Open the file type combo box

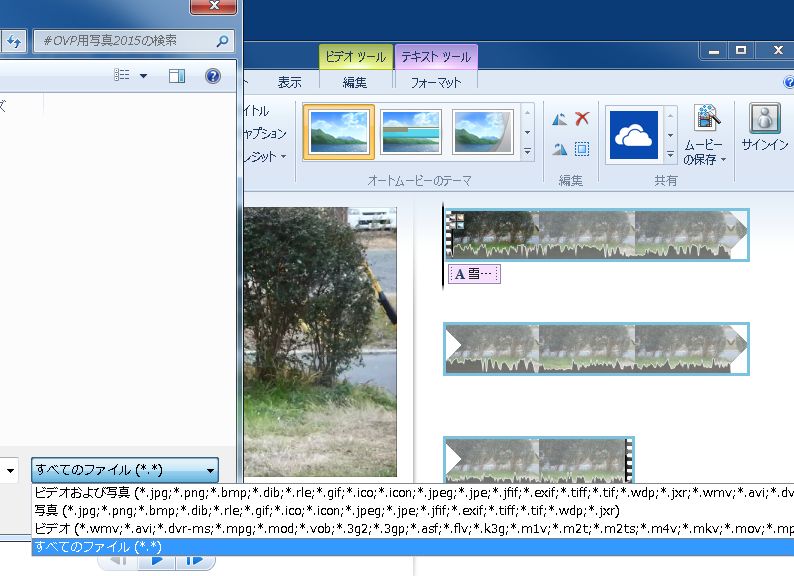click(124, 469)
